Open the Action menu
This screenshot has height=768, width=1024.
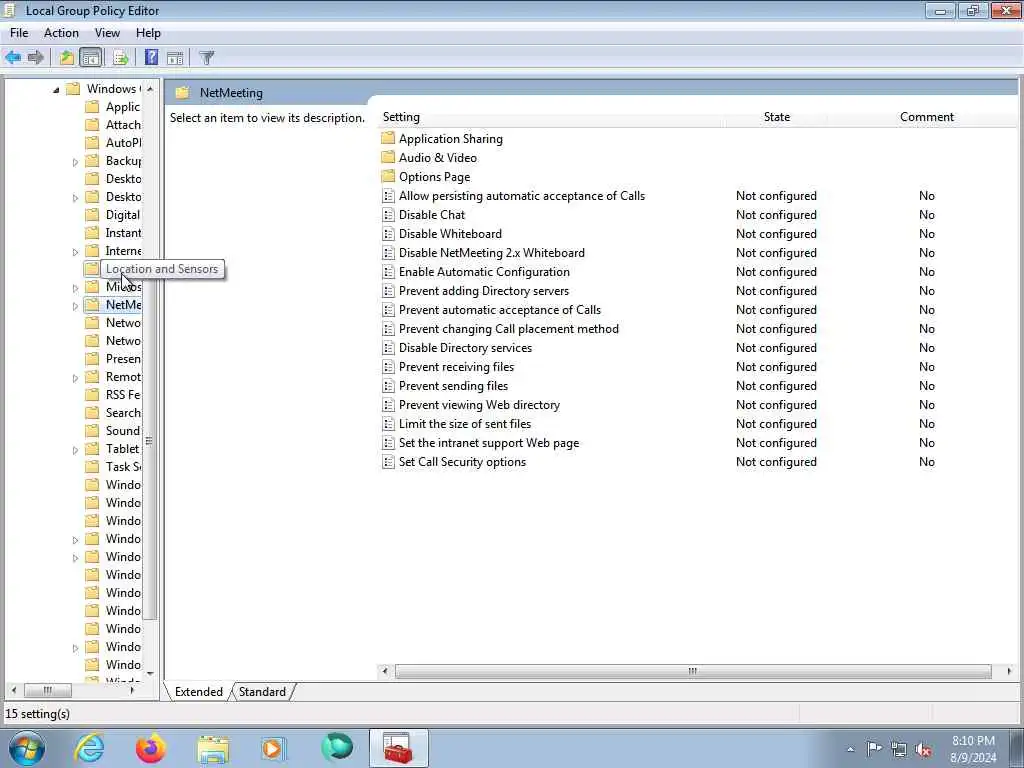click(61, 33)
